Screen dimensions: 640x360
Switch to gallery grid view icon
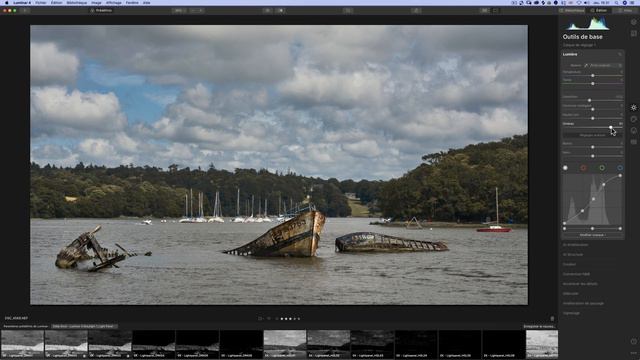click(484, 11)
